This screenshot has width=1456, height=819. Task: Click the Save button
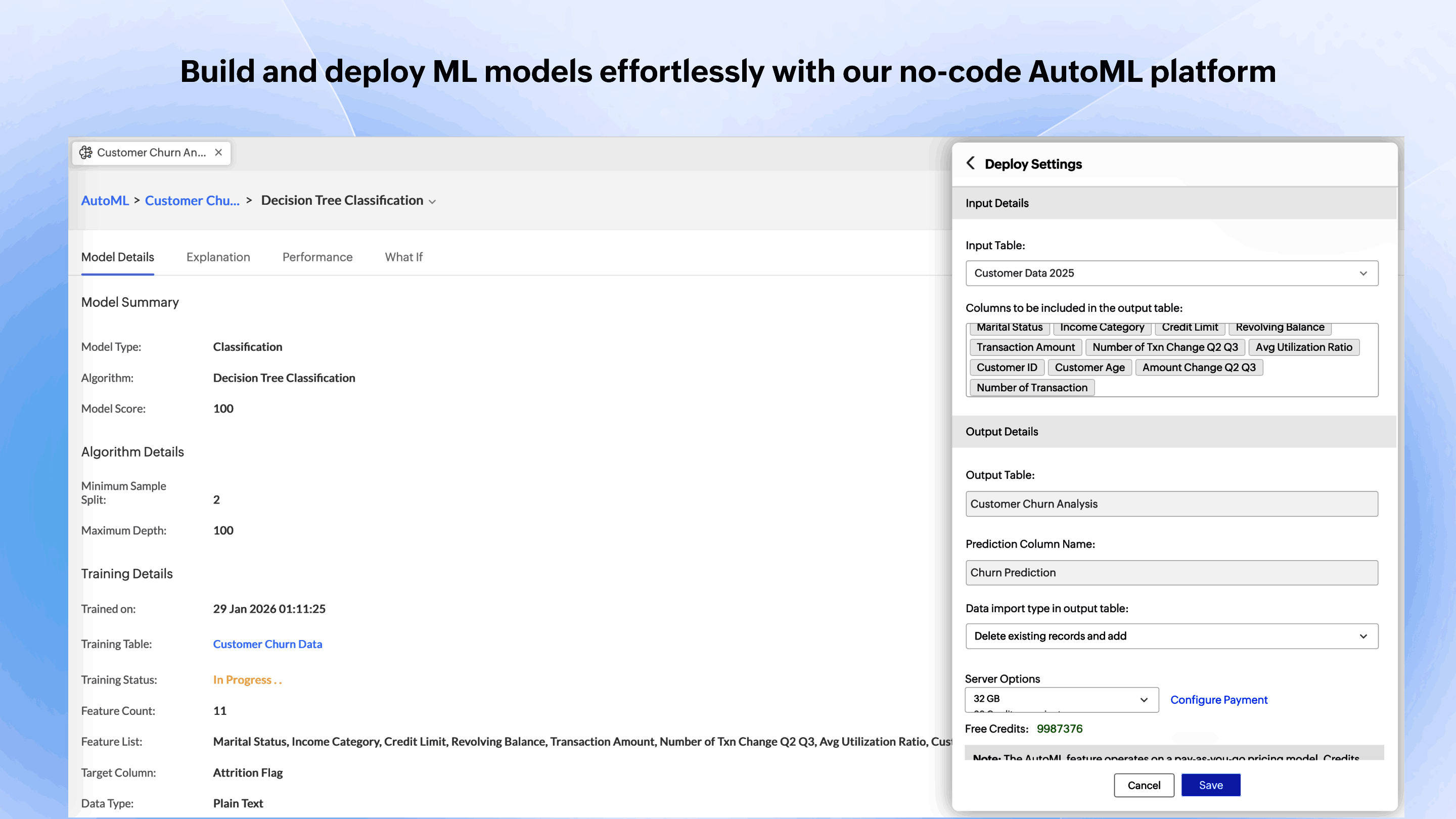1210,785
